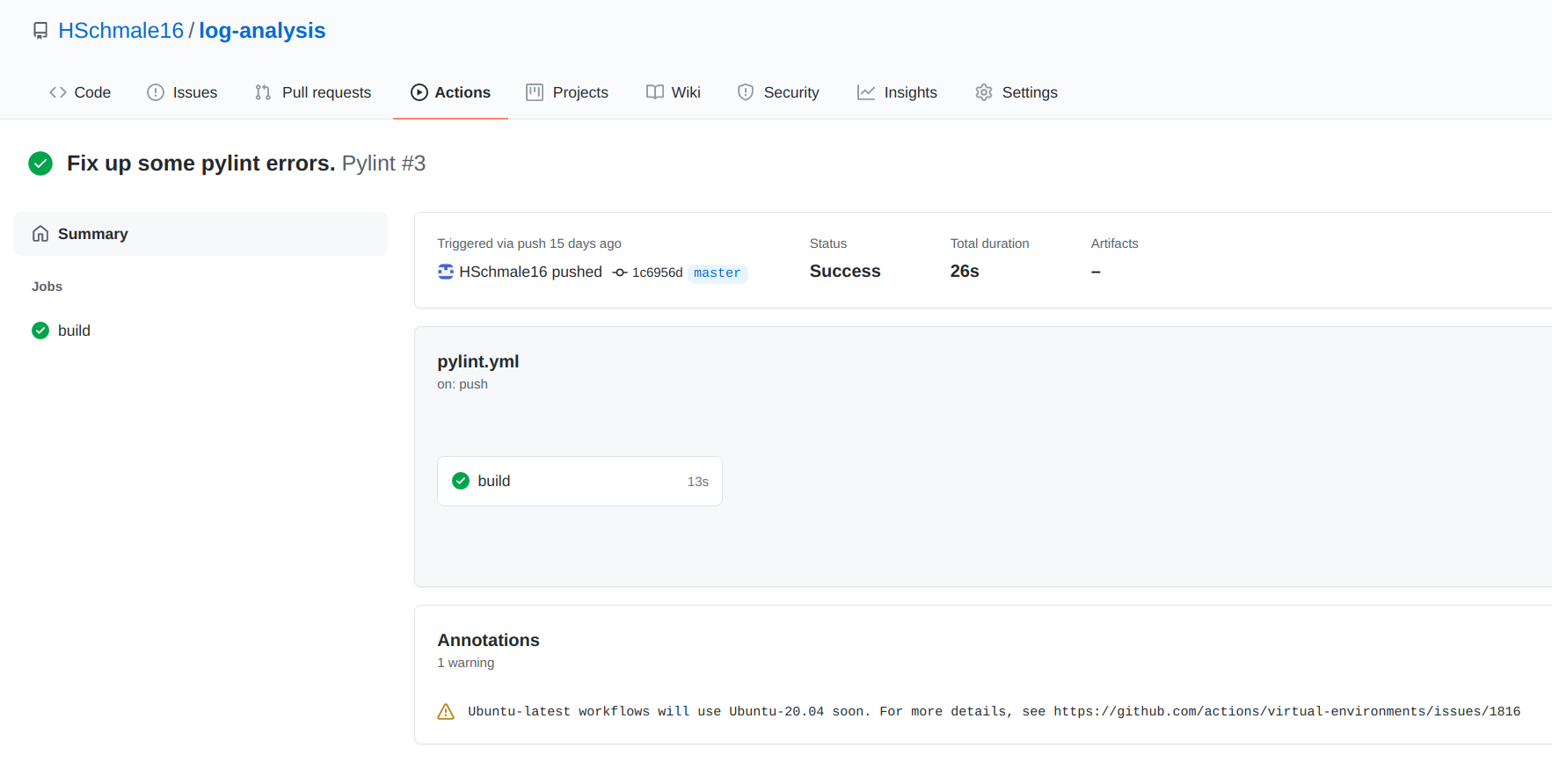Open commit 1c6956d

[657, 272]
